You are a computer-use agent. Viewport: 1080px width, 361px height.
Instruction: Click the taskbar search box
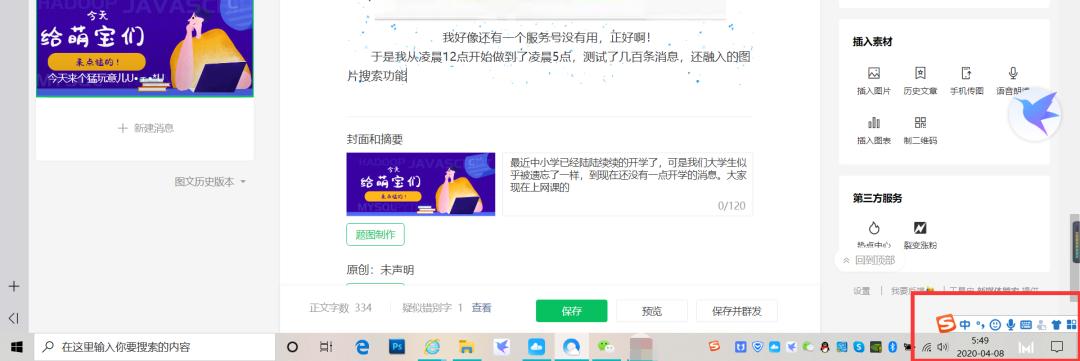point(155,347)
